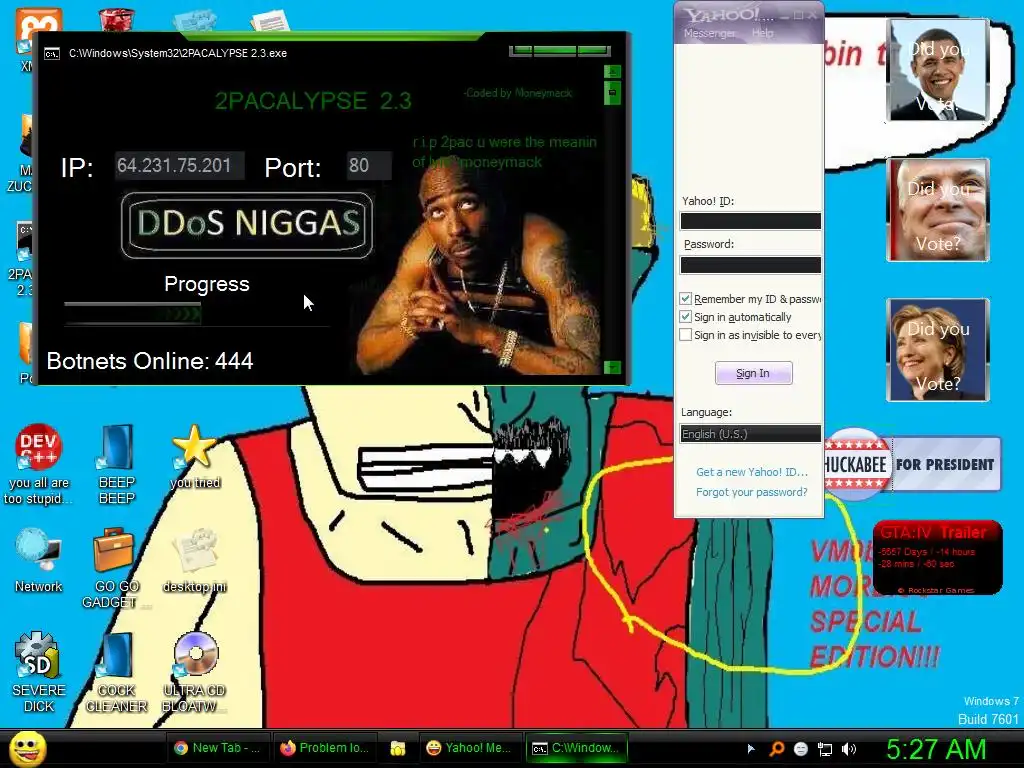Screen dimensions: 1024x768
Task: Click the green gauge bar in title bar
Action: tap(560, 50)
